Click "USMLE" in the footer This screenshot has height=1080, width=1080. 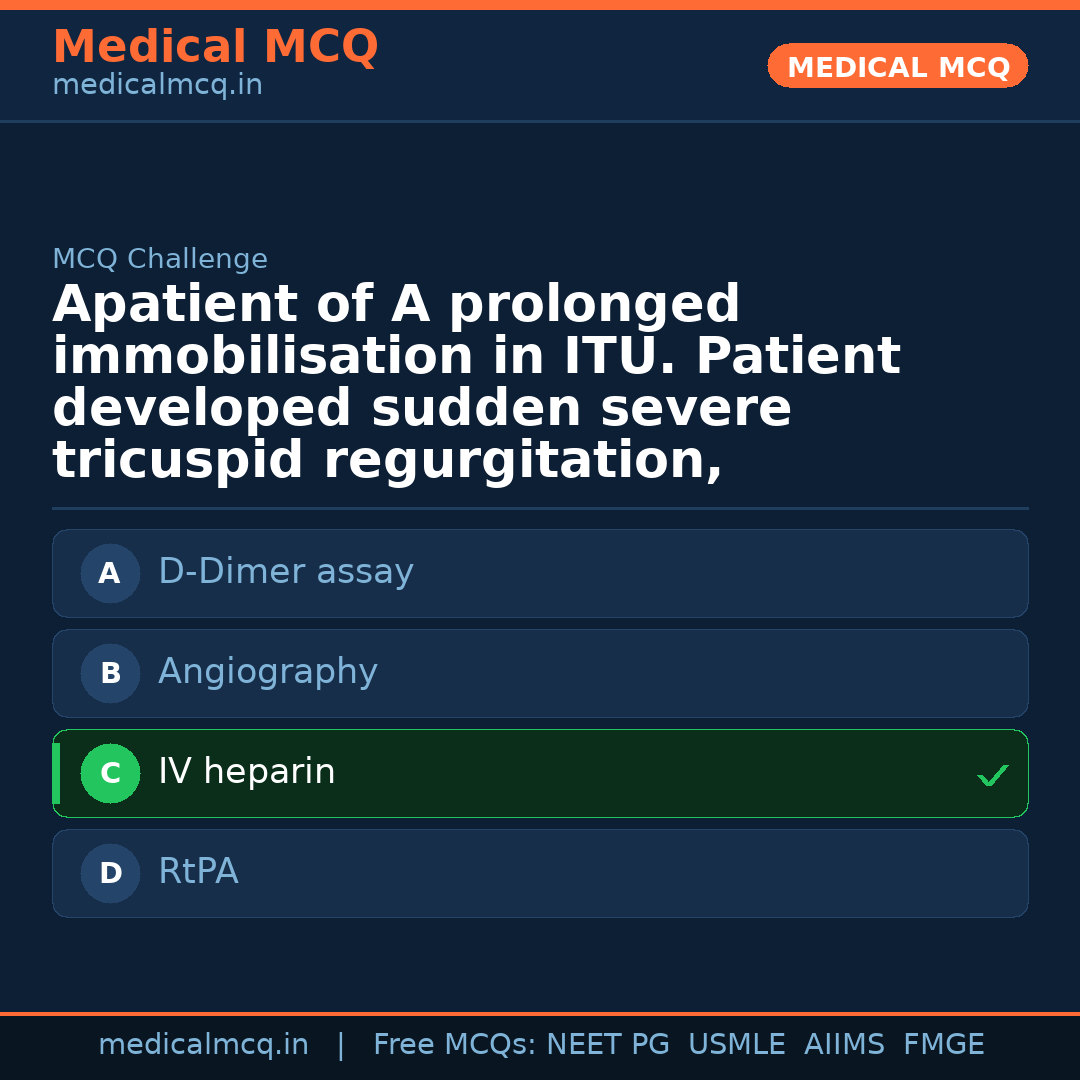point(736,1045)
